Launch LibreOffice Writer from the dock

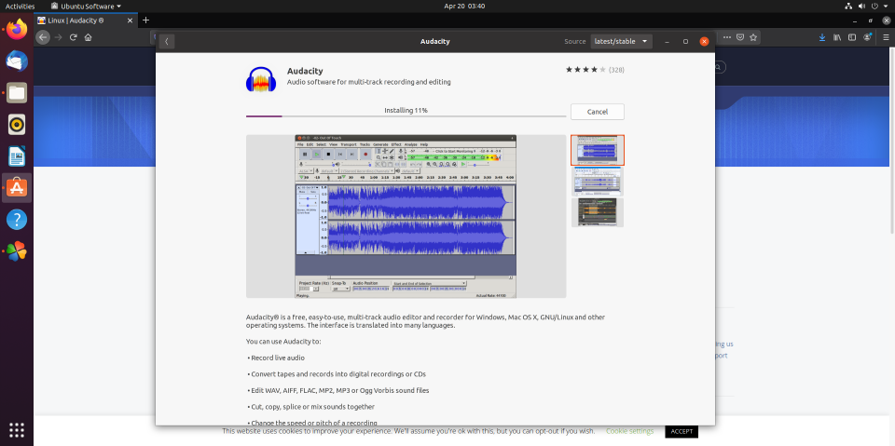(16, 156)
